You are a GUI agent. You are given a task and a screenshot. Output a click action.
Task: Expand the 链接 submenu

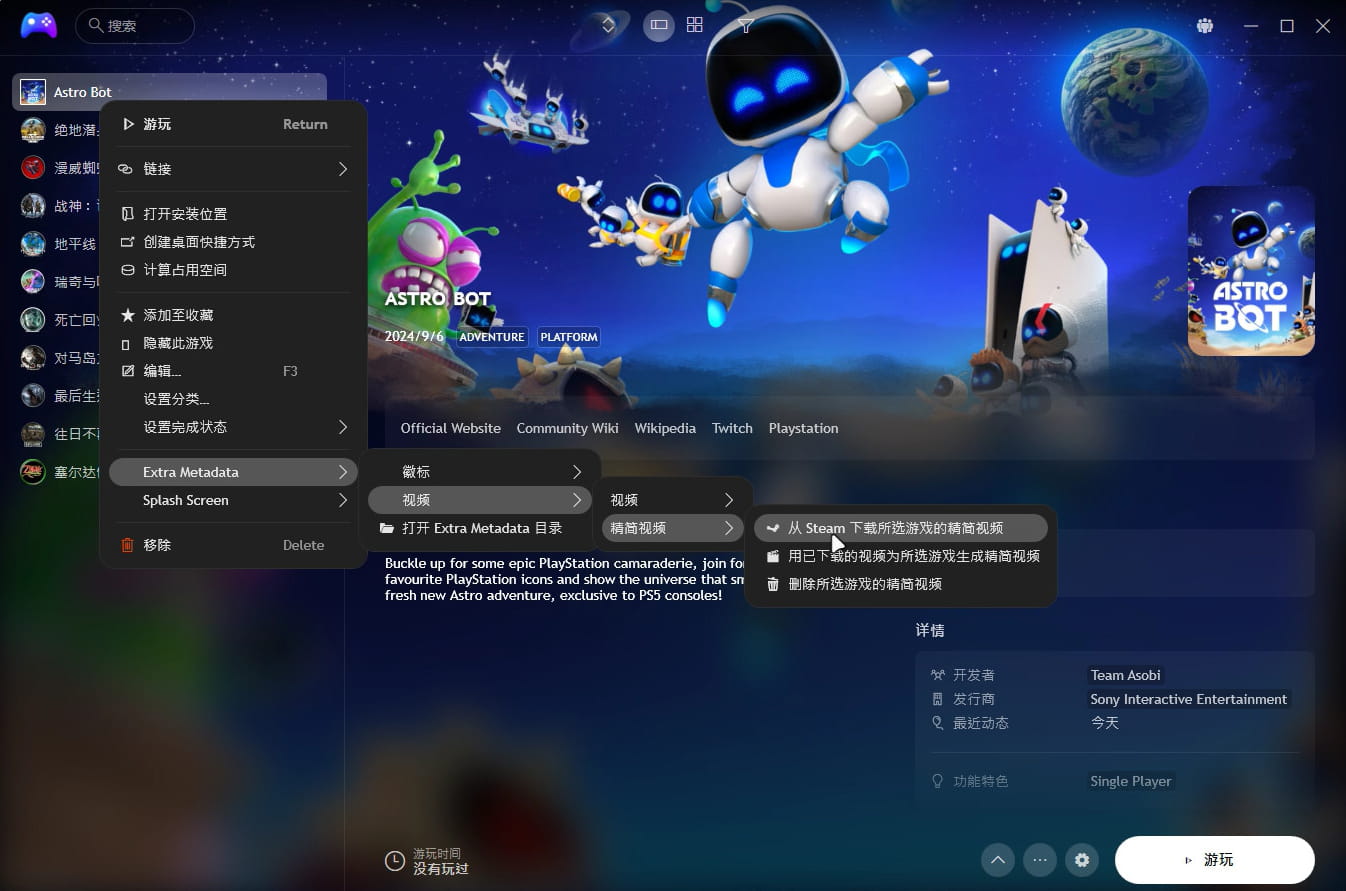coord(233,169)
